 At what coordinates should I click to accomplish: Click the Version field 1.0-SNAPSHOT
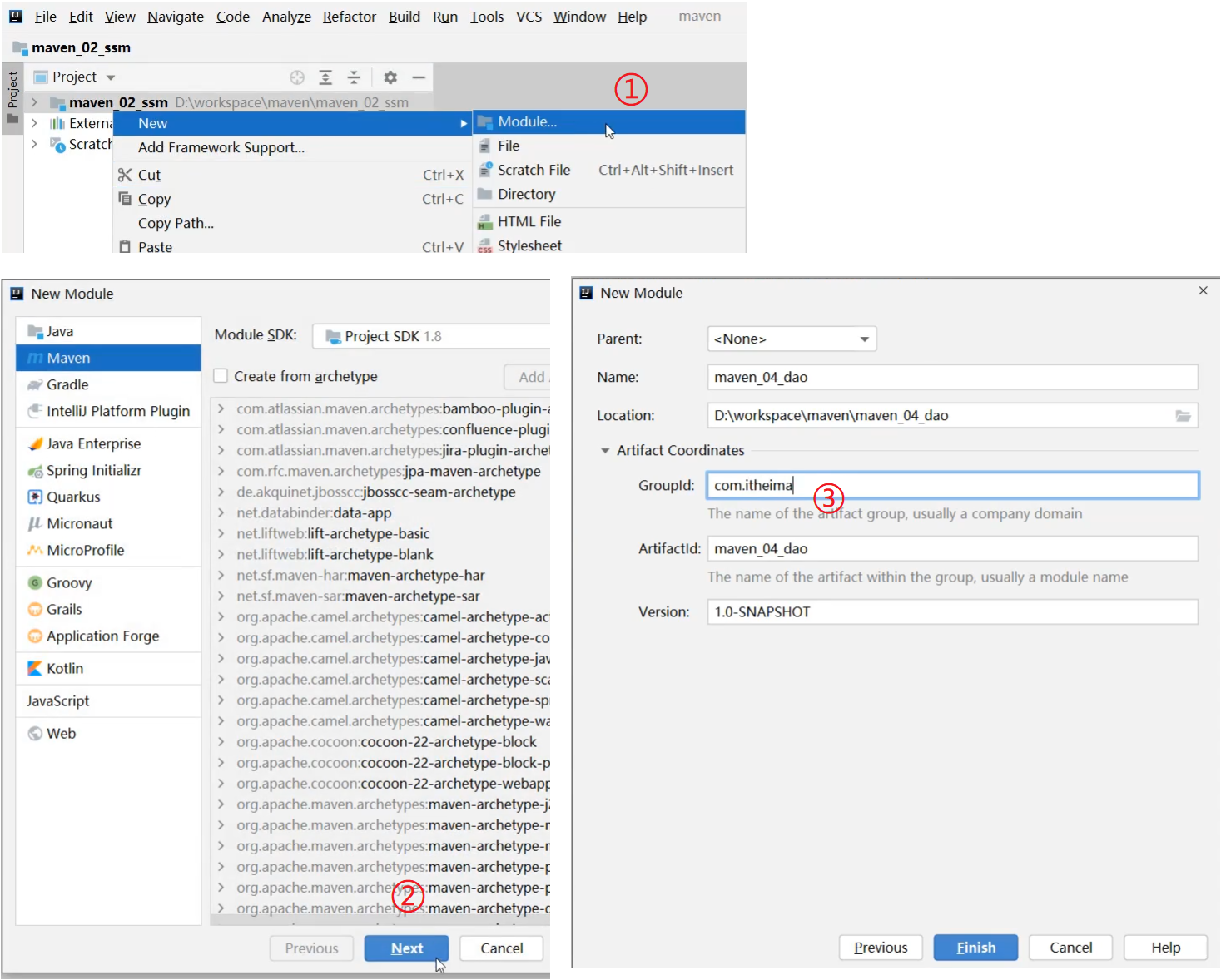tap(952, 611)
